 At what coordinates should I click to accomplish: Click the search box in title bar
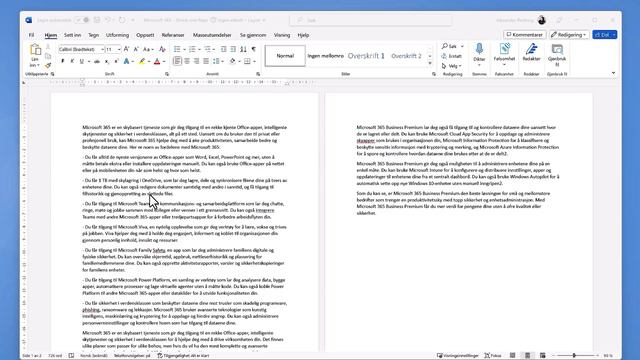[x=371, y=20]
